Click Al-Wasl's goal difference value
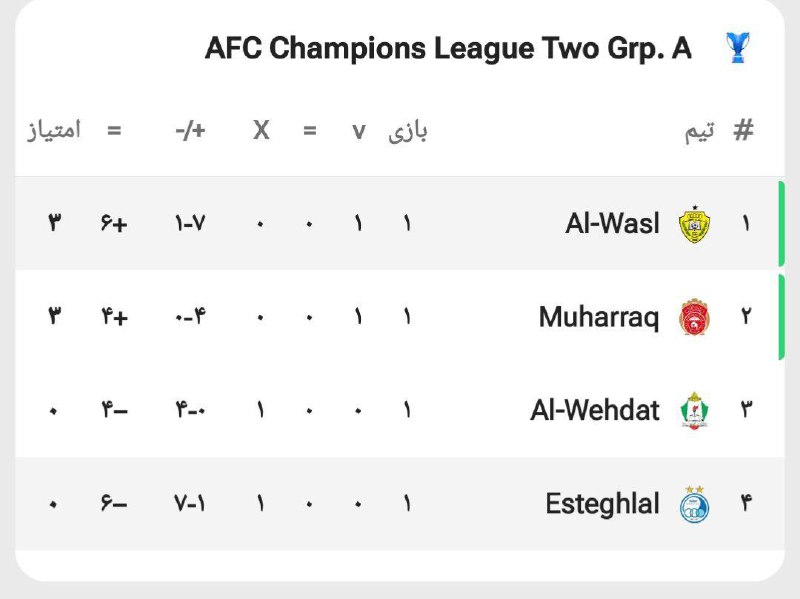 114,224
